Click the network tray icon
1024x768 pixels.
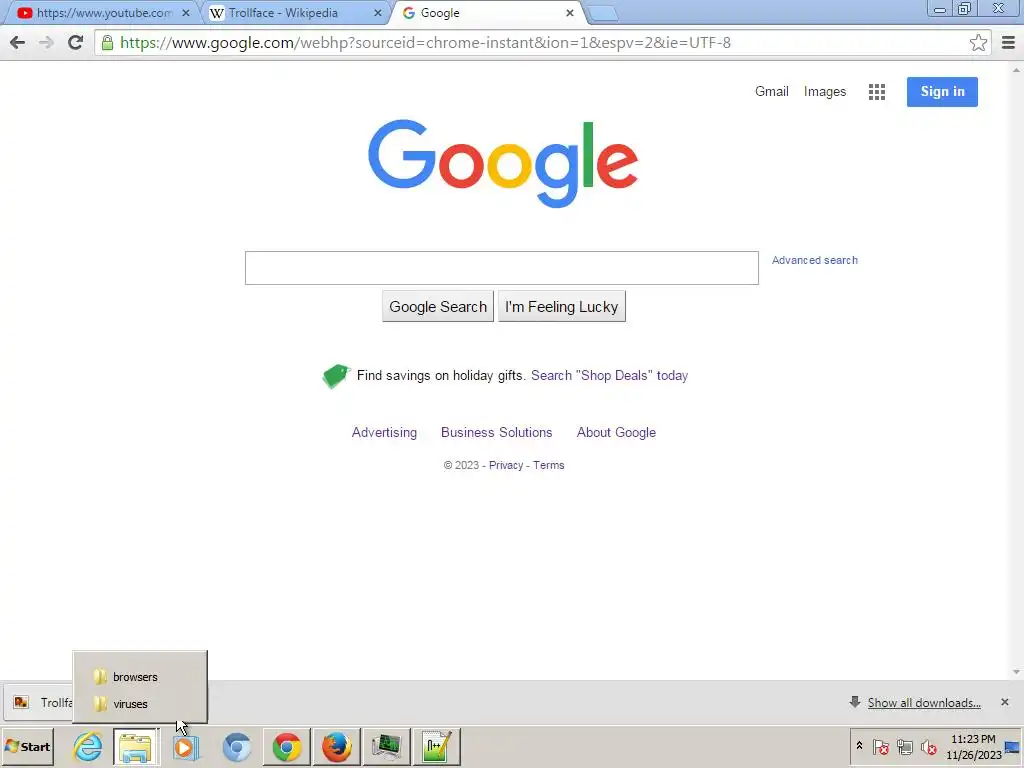click(904, 746)
